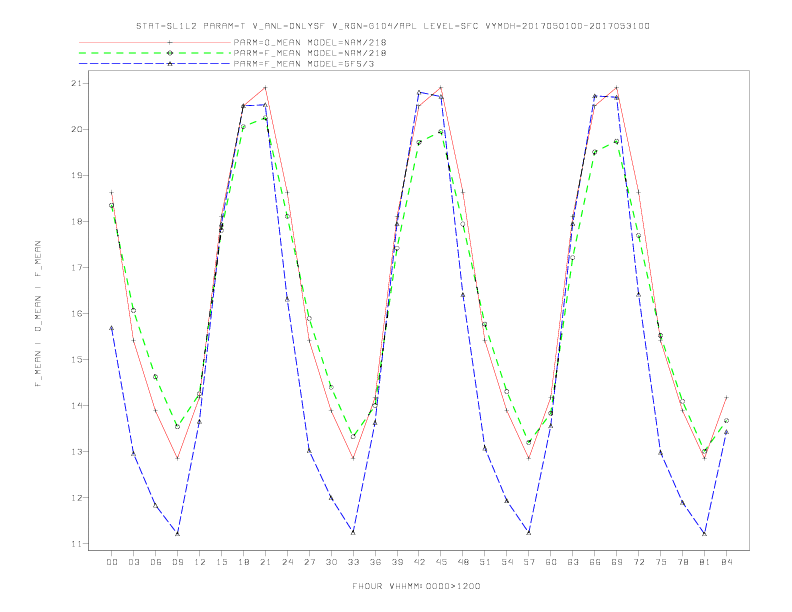Click x-axis forecast hour label 57

coord(529,562)
